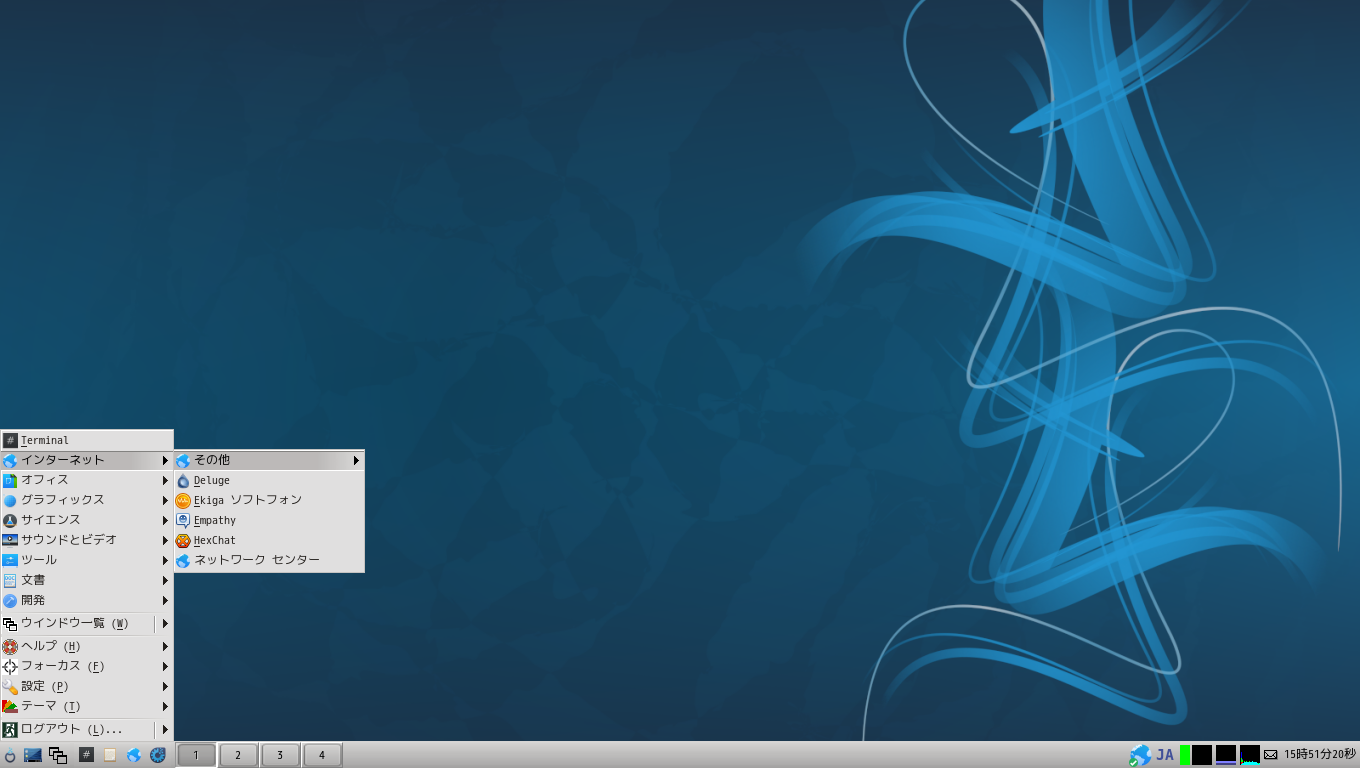1360x768 pixels.
Task: Click the 文書 menu icon
Action: click(10, 580)
